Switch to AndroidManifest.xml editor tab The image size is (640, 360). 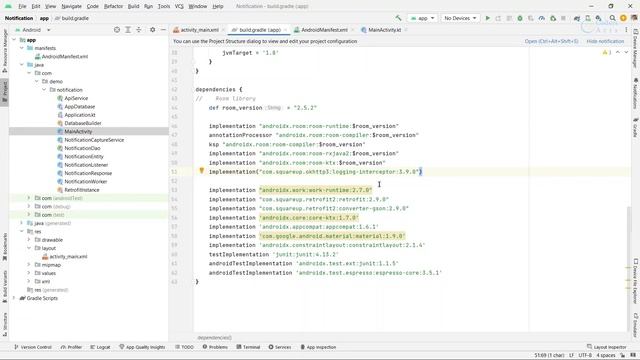pos(324,30)
